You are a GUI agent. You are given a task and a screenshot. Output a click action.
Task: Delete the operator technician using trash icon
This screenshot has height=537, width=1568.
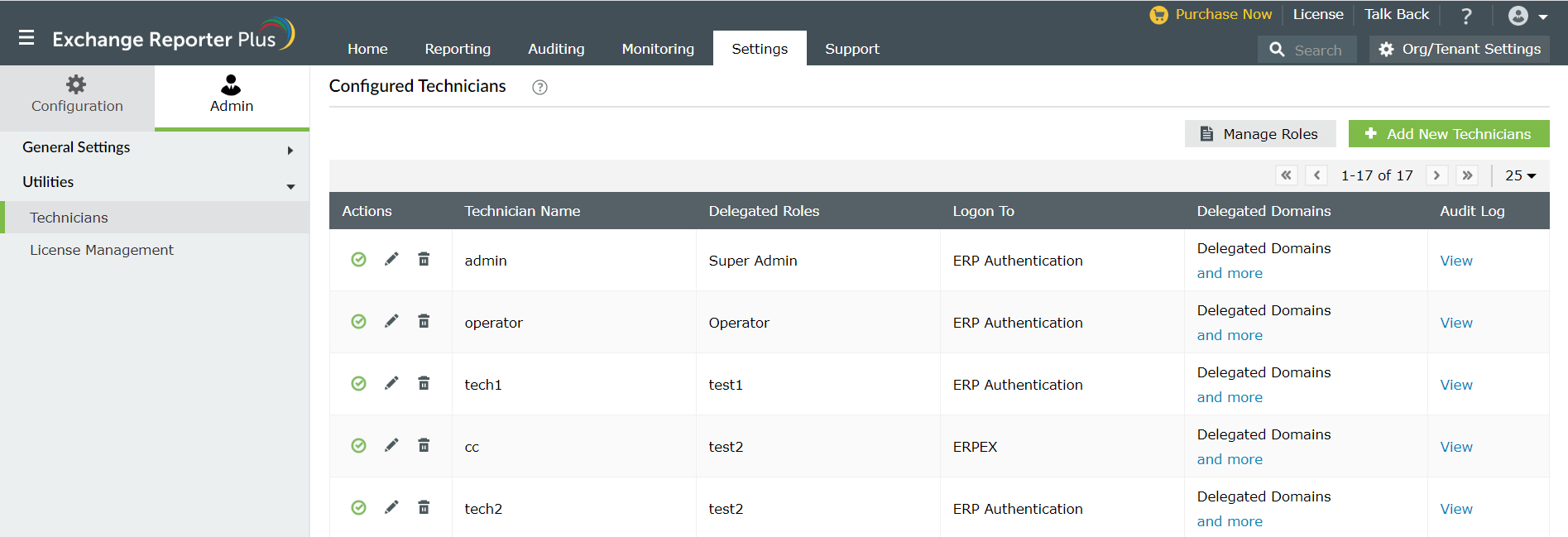tap(424, 322)
